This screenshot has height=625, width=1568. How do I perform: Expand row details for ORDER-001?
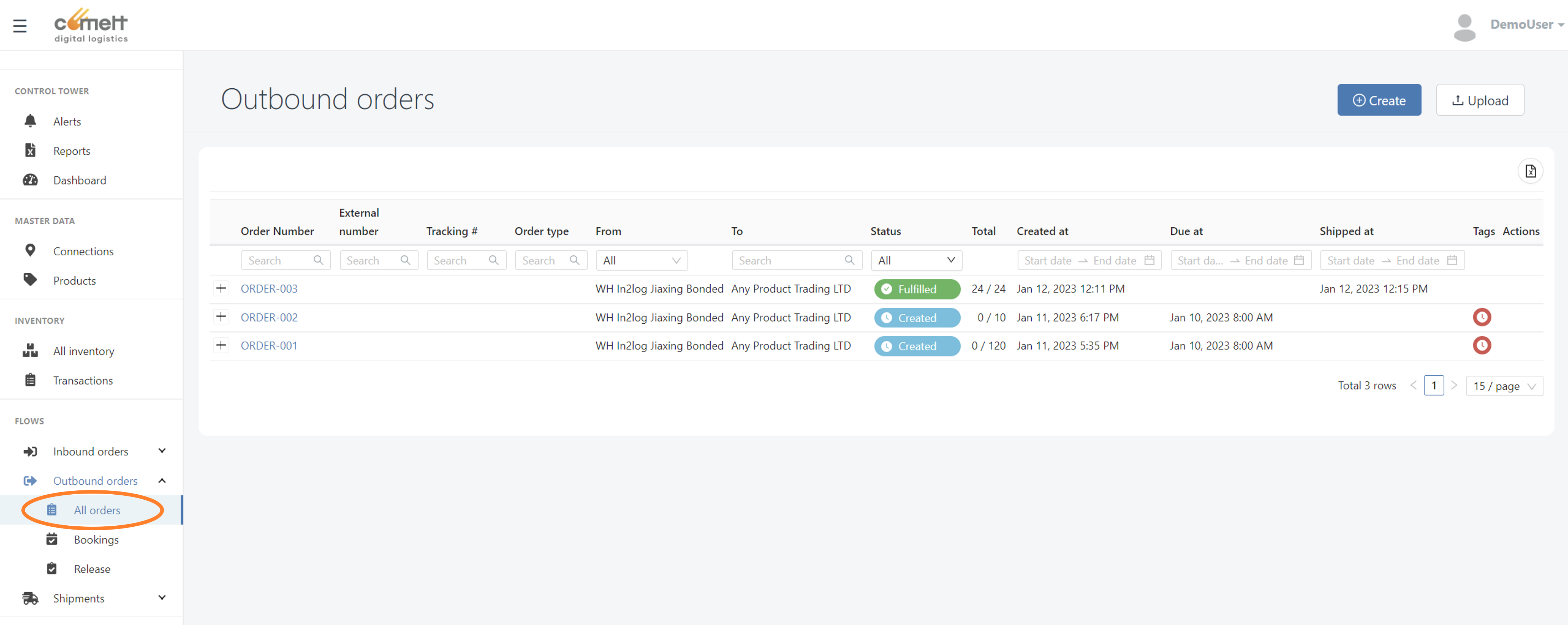[221, 346]
